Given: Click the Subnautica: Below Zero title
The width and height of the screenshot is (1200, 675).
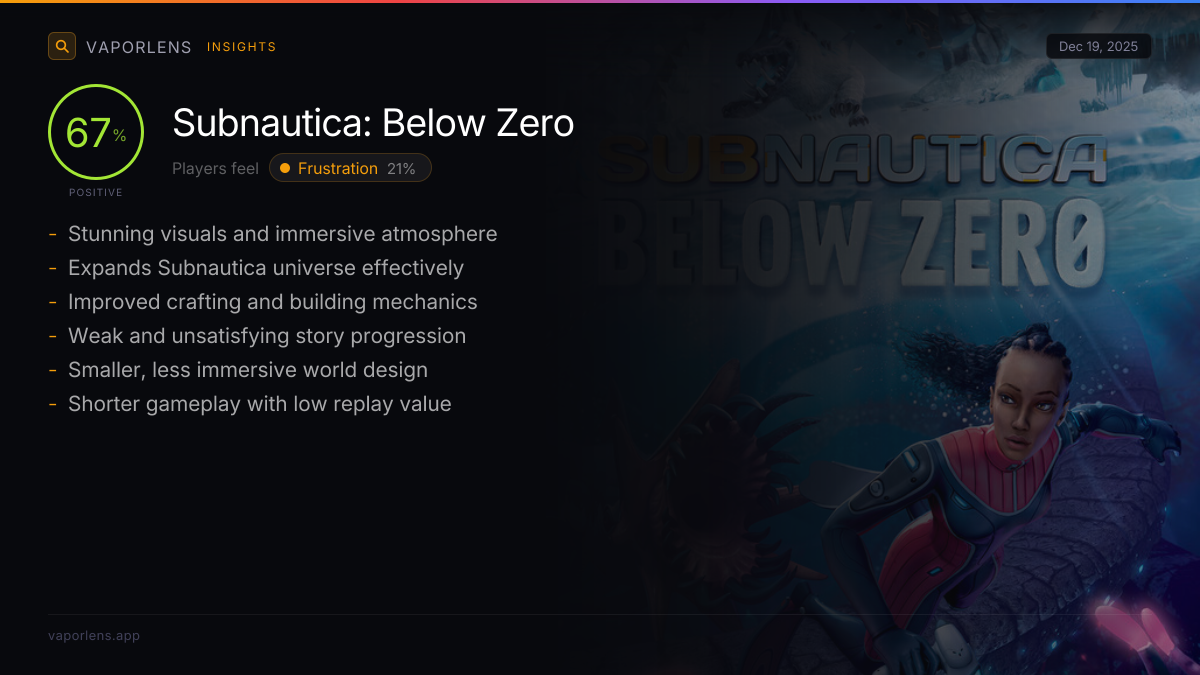Looking at the screenshot, I should 373,123.
